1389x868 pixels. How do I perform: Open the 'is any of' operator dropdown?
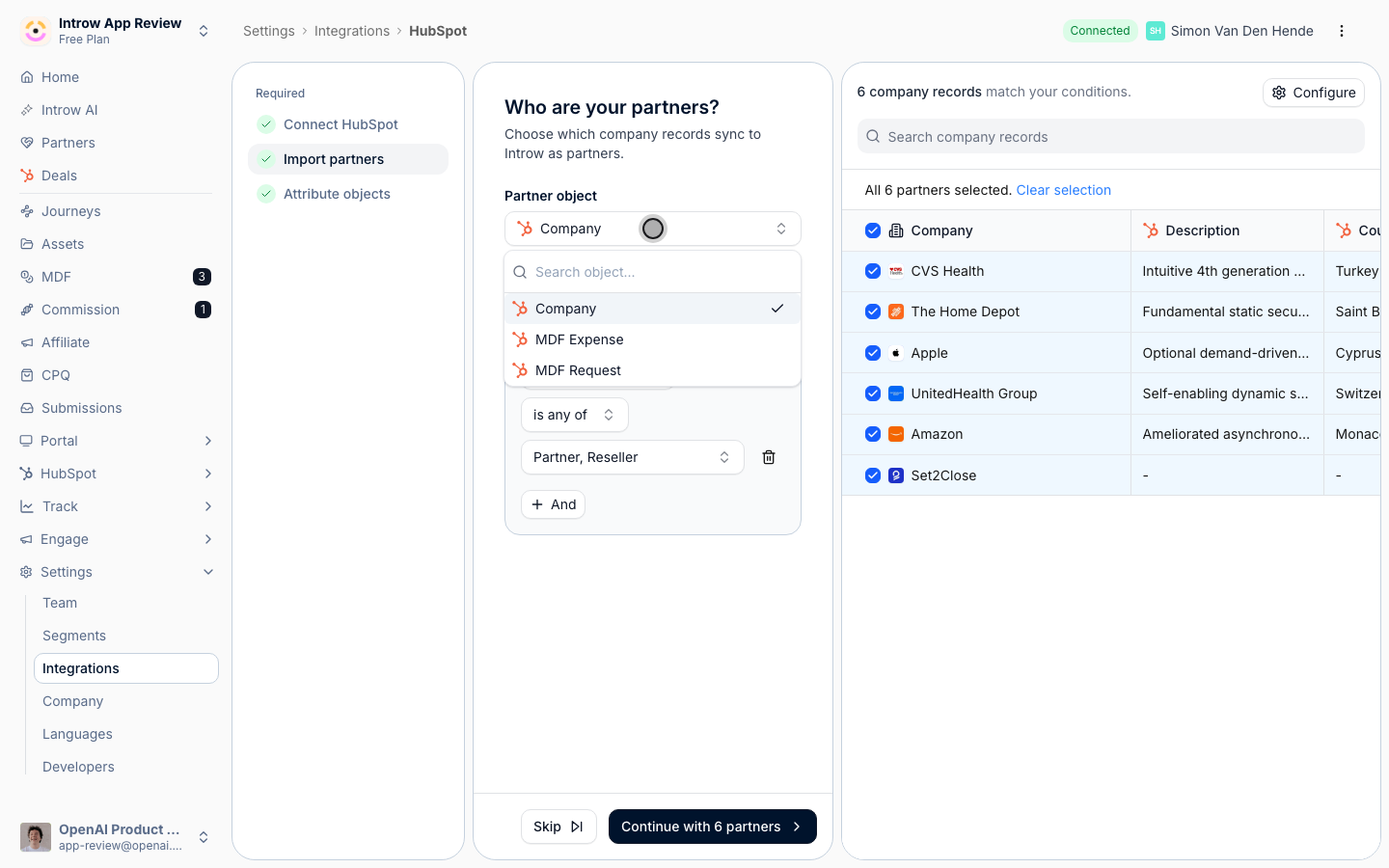tap(575, 415)
